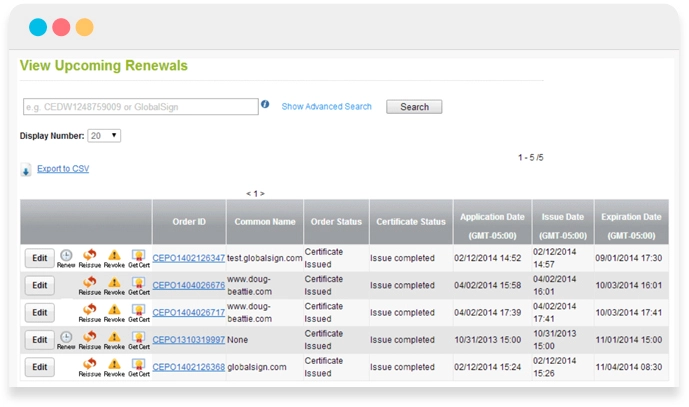Image resolution: width=689 pixels, height=407 pixels.
Task: Click the Export to CSV link
Action: coord(63,169)
